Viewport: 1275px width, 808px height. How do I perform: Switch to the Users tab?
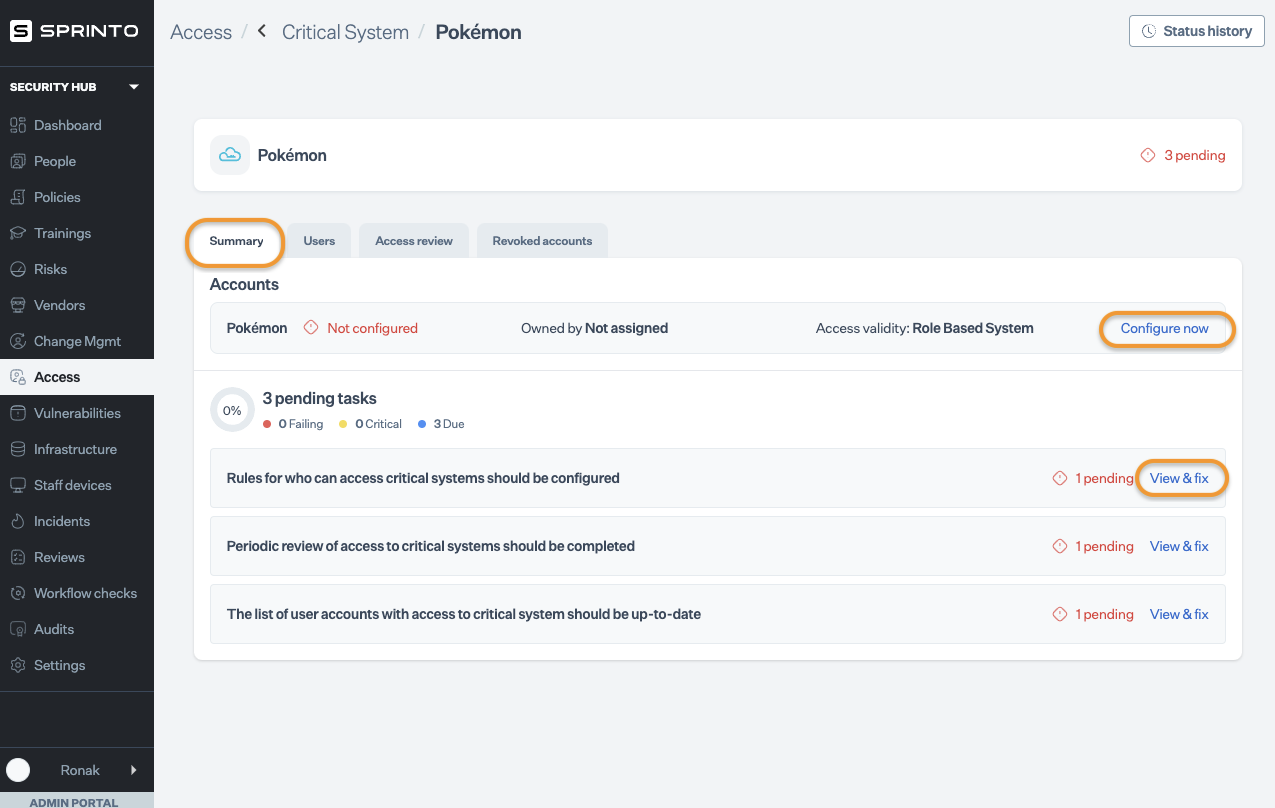point(319,241)
